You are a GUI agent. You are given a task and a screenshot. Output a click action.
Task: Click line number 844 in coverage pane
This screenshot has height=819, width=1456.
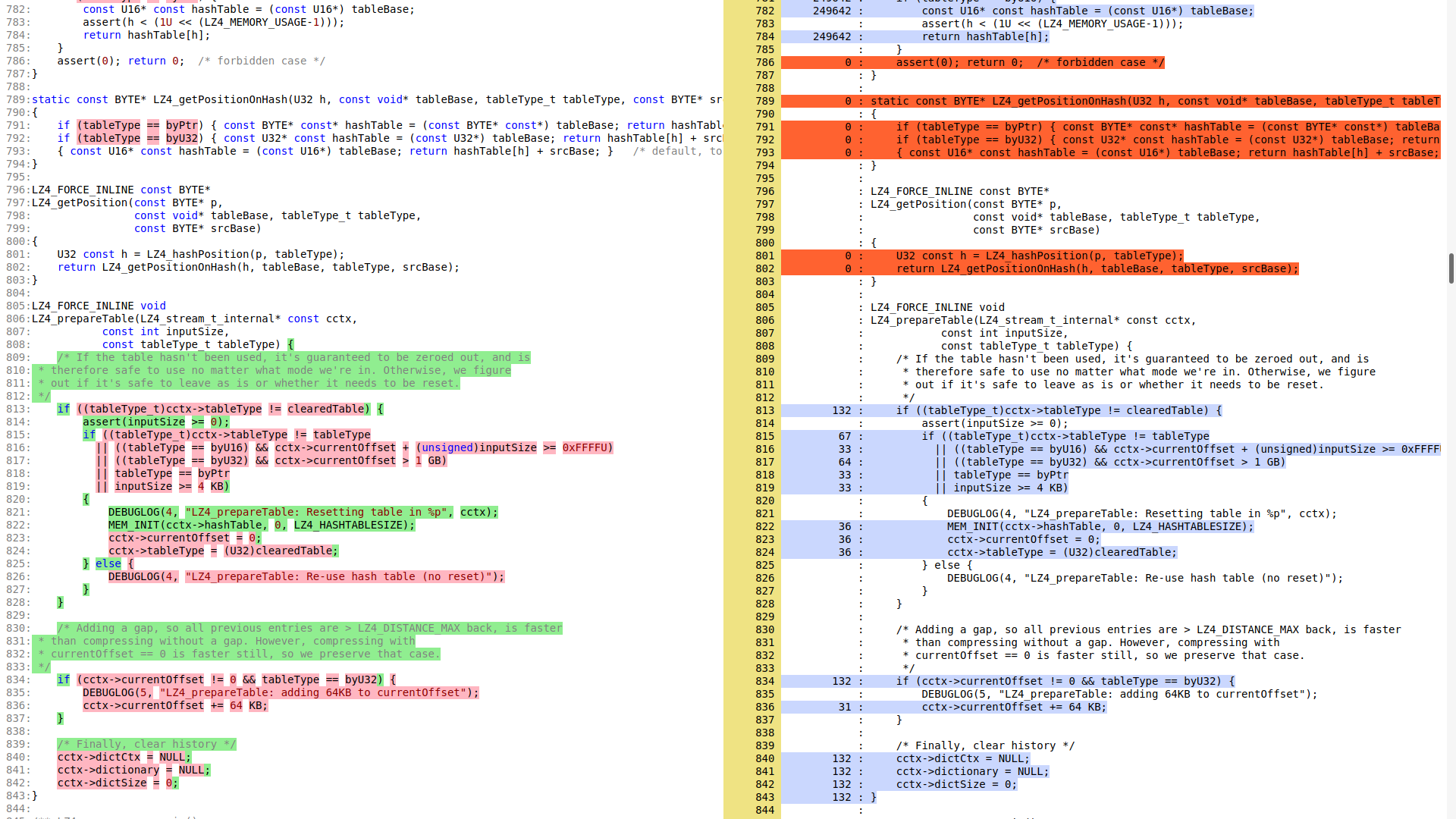pyautogui.click(x=764, y=810)
